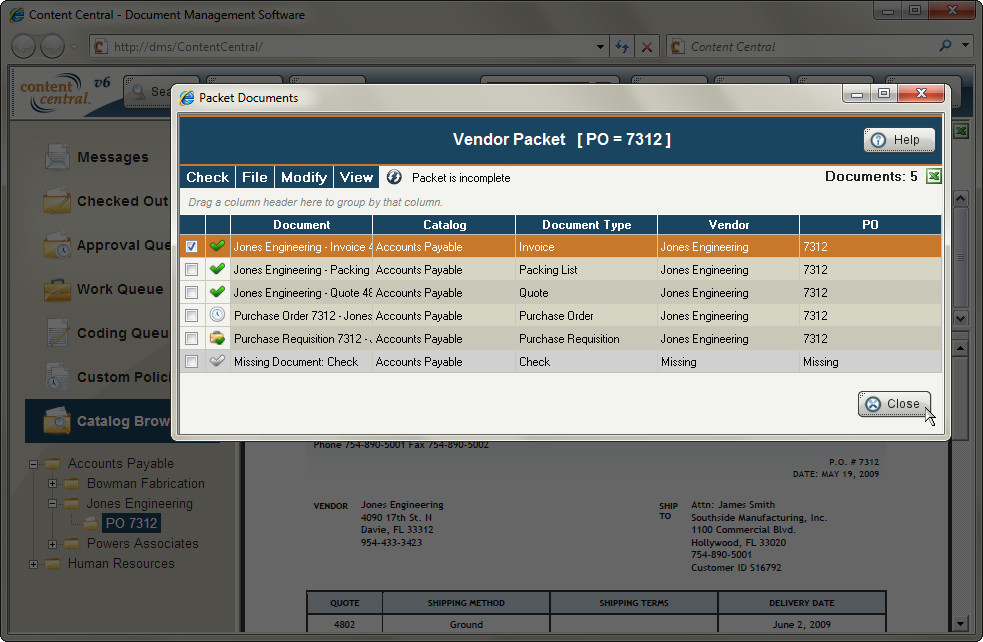
Task: Check the Jones Engineering Quote row checkbox
Action: (192, 293)
